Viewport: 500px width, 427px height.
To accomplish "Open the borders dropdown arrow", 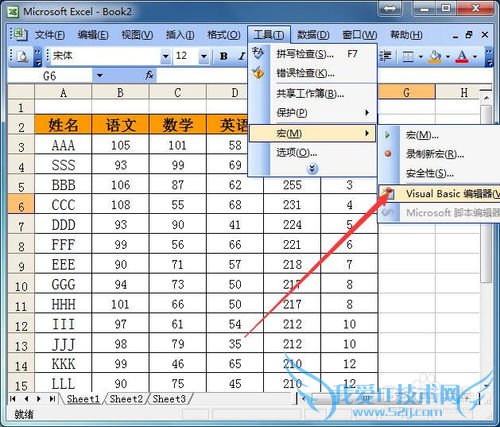I will (x=420, y=56).
